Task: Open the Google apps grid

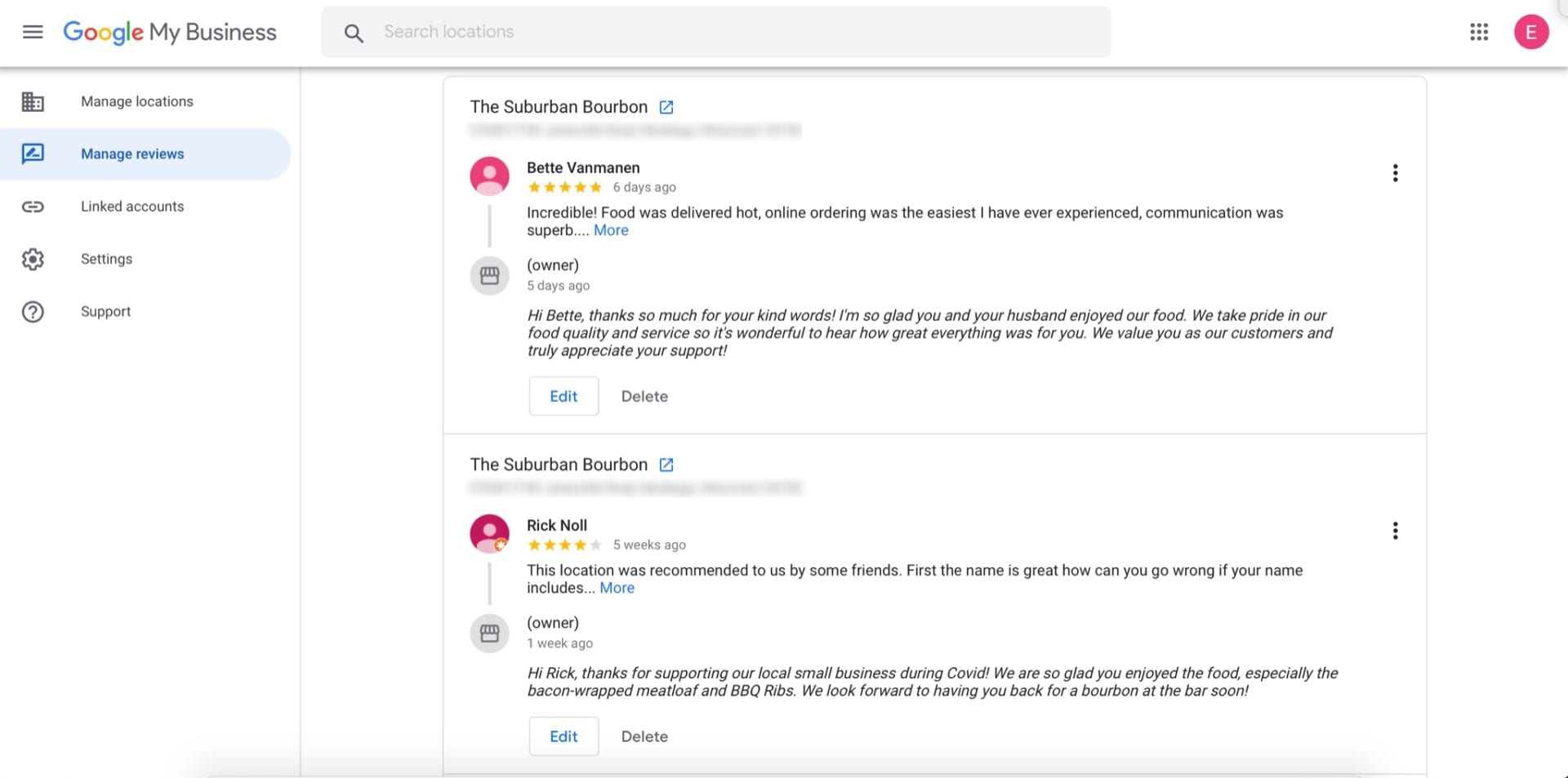Action: [x=1479, y=32]
